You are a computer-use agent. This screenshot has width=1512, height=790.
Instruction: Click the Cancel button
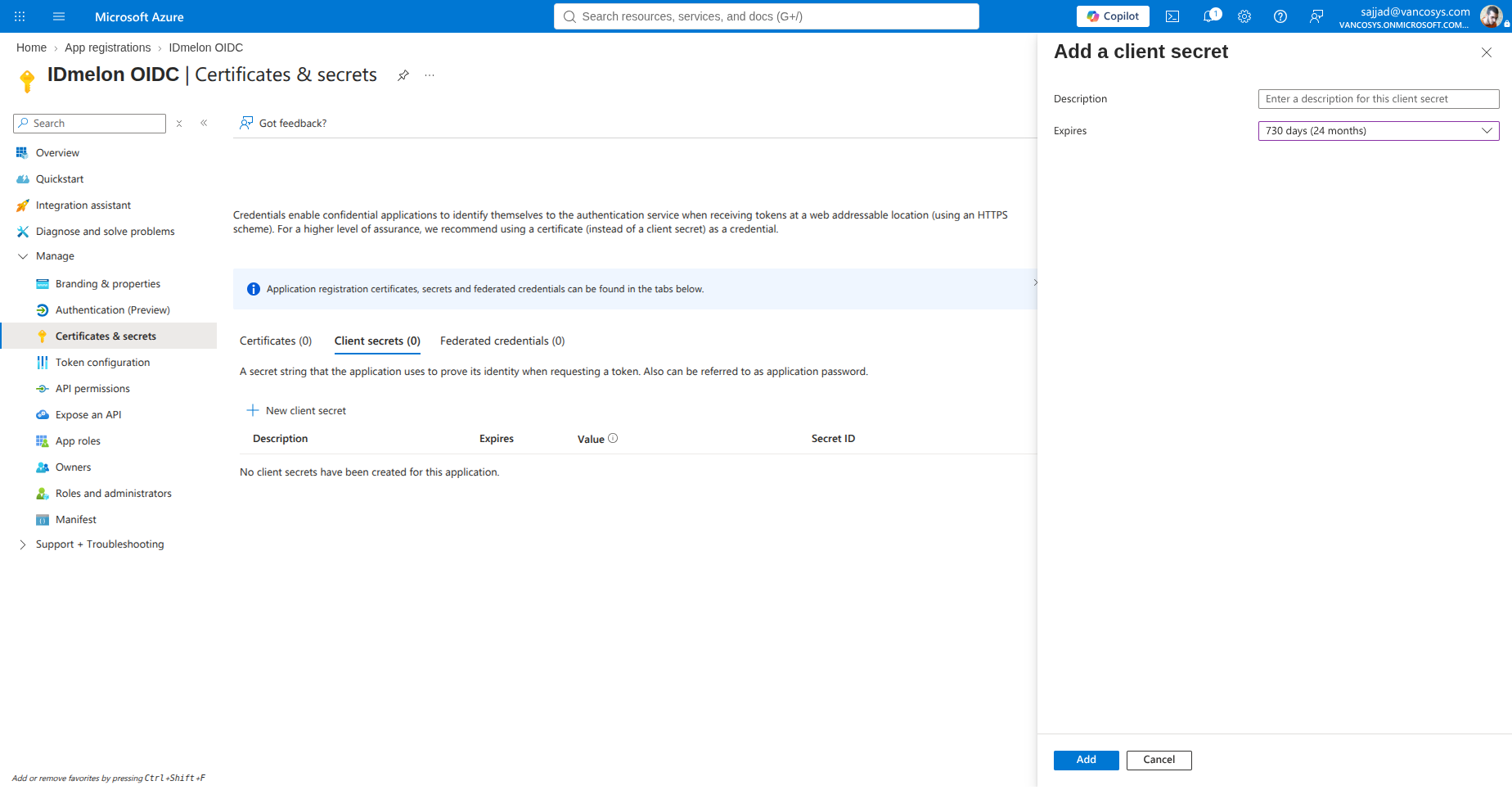coord(1159,761)
